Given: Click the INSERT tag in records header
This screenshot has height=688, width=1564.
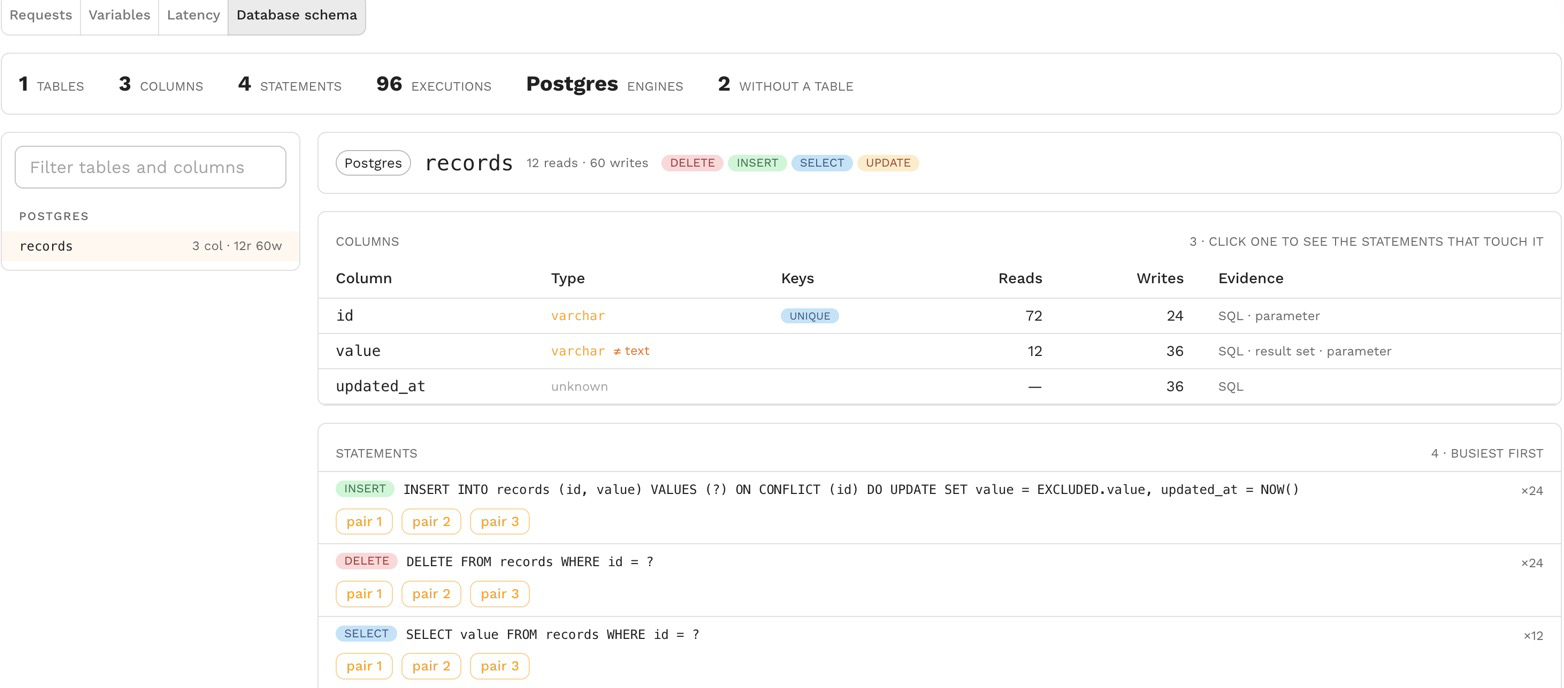Looking at the screenshot, I should click(x=757, y=163).
